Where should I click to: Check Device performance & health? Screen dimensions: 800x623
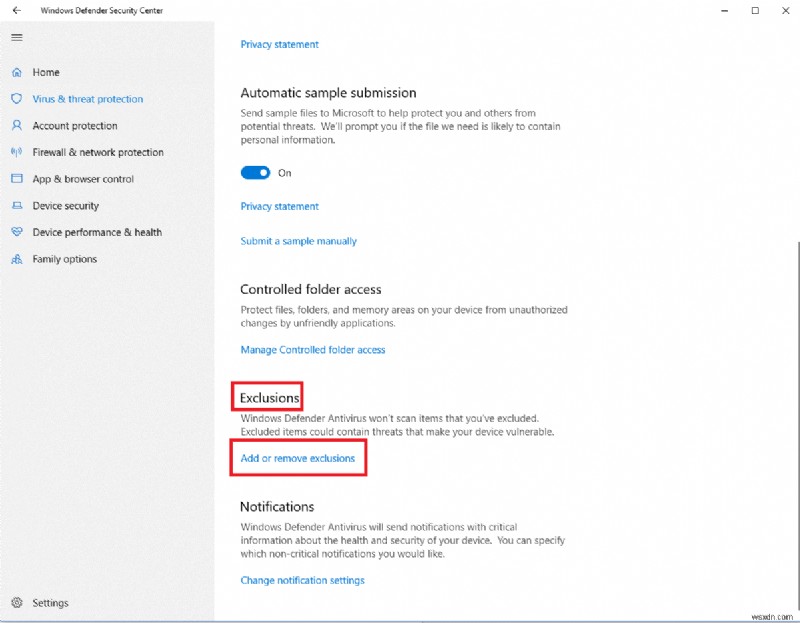(x=92, y=232)
